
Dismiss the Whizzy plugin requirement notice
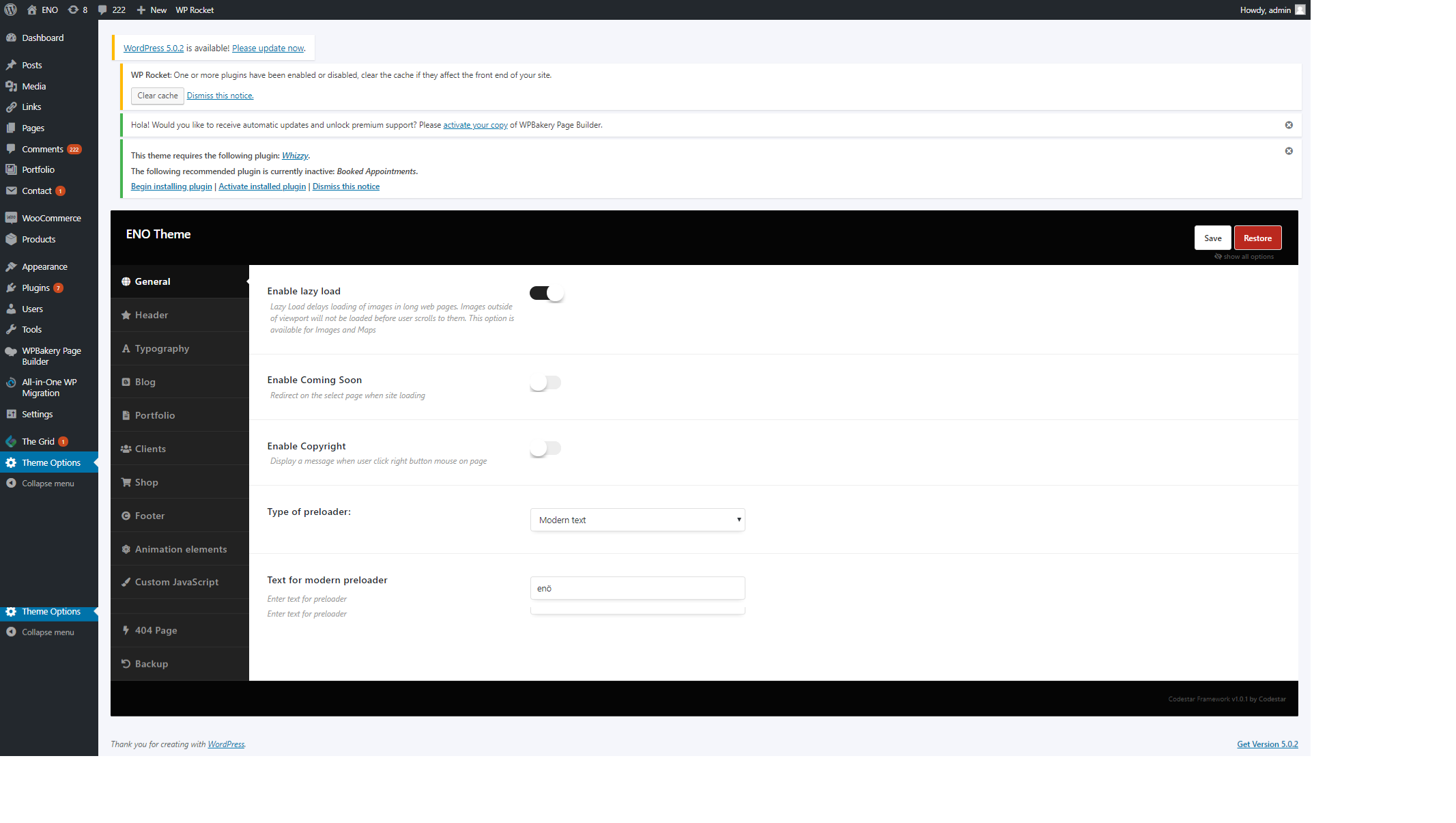(x=1289, y=151)
